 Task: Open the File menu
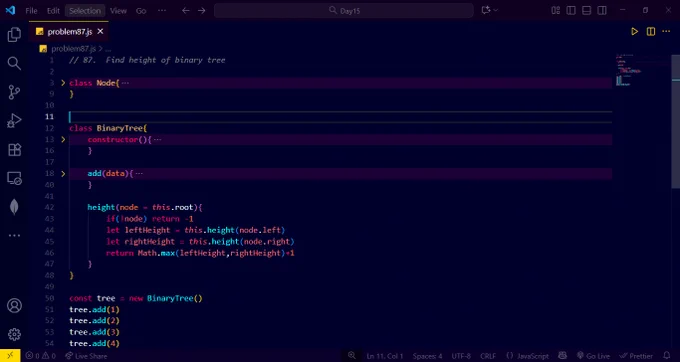pos(31,11)
